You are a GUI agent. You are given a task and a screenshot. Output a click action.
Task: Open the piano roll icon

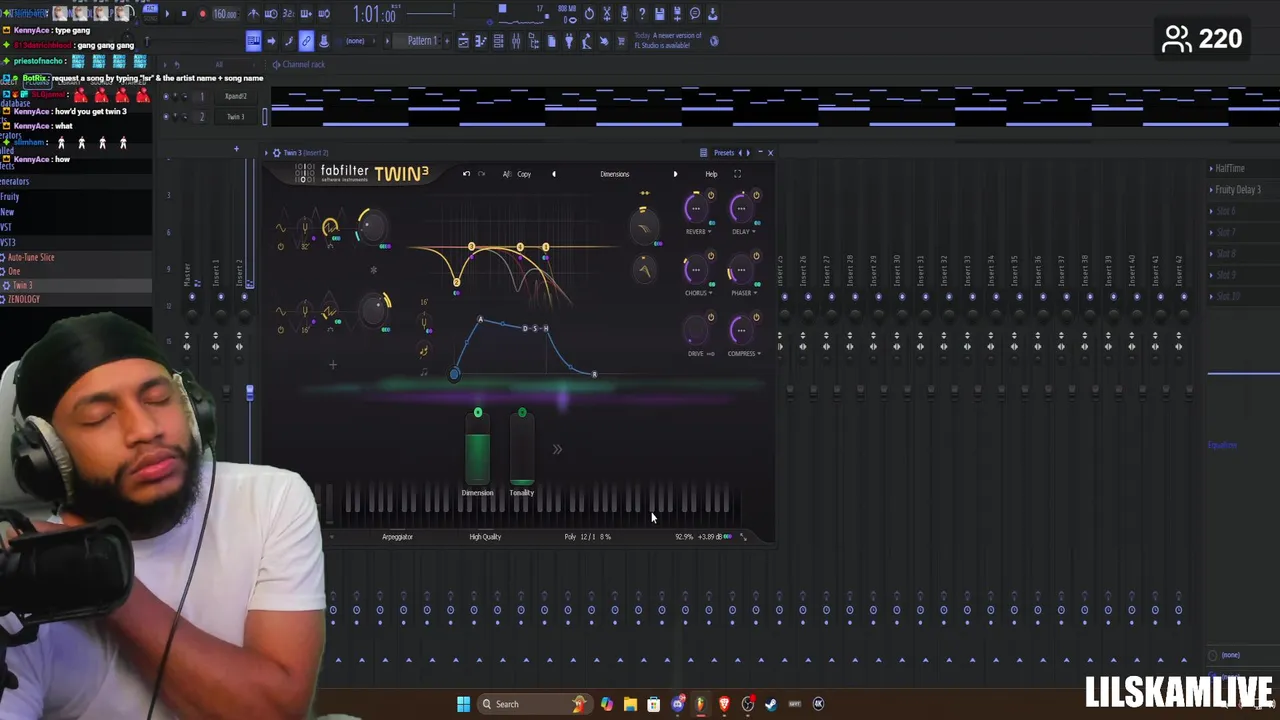click(x=481, y=41)
